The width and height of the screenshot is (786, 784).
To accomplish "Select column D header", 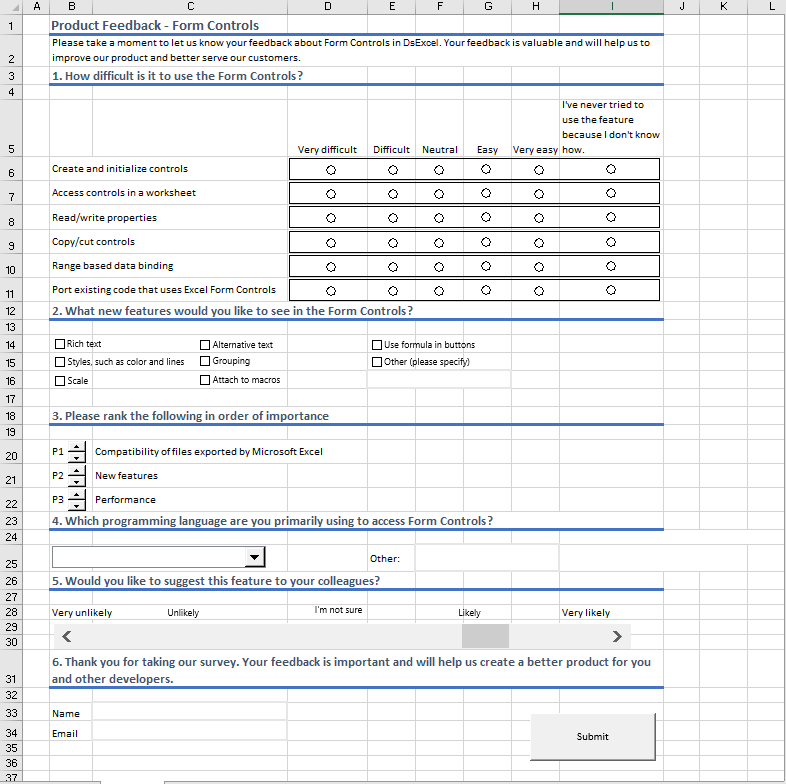I will (327, 7).
